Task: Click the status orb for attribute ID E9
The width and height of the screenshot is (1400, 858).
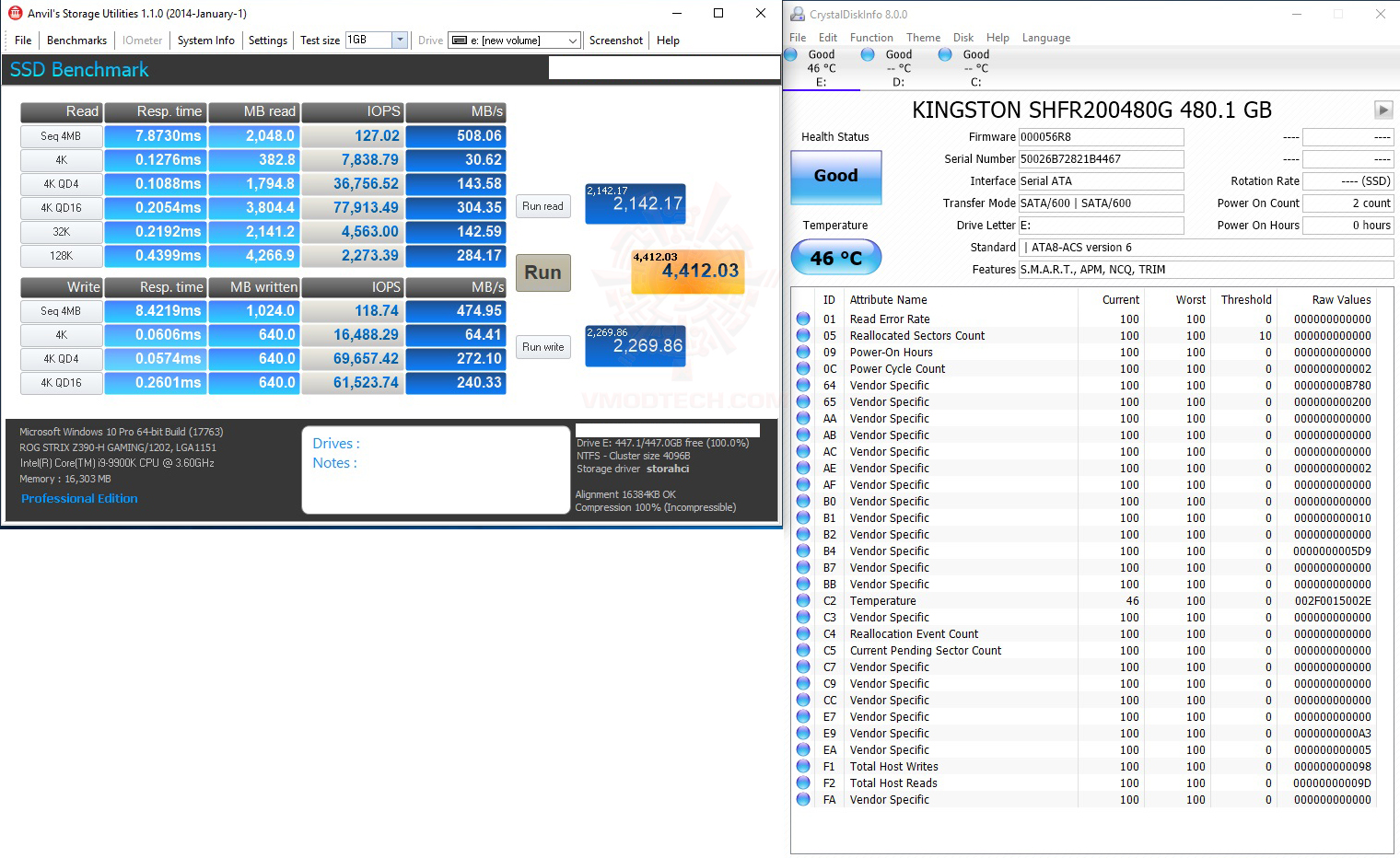Action: tap(803, 734)
